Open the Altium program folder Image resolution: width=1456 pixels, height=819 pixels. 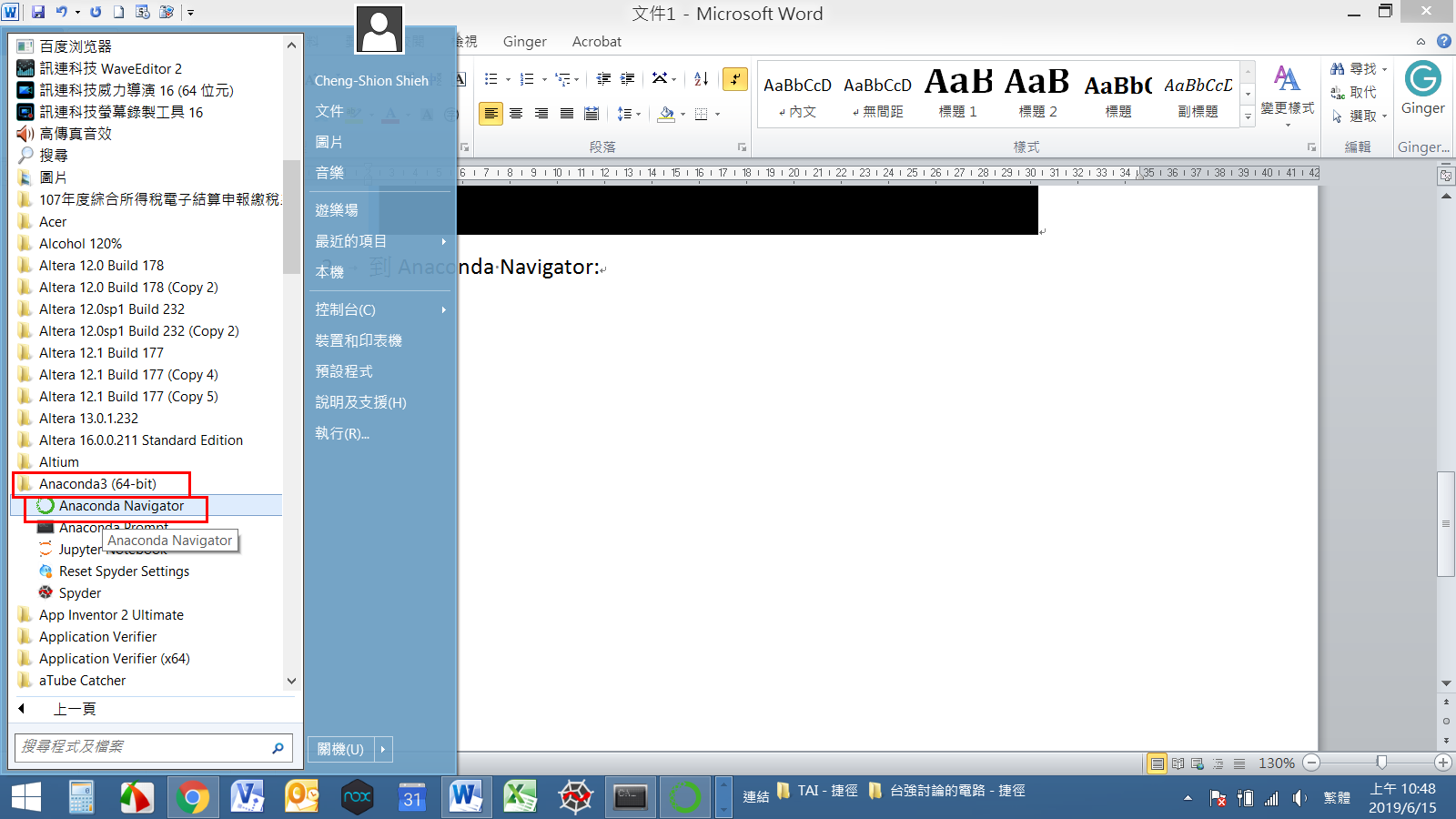pyautogui.click(x=59, y=462)
